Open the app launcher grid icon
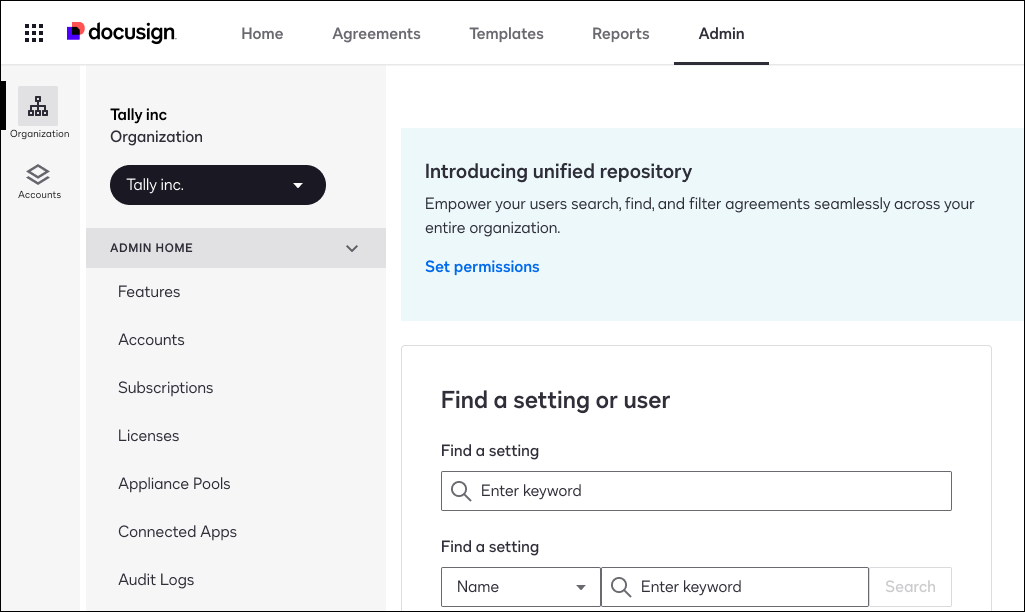The image size is (1025, 612). 34,33
